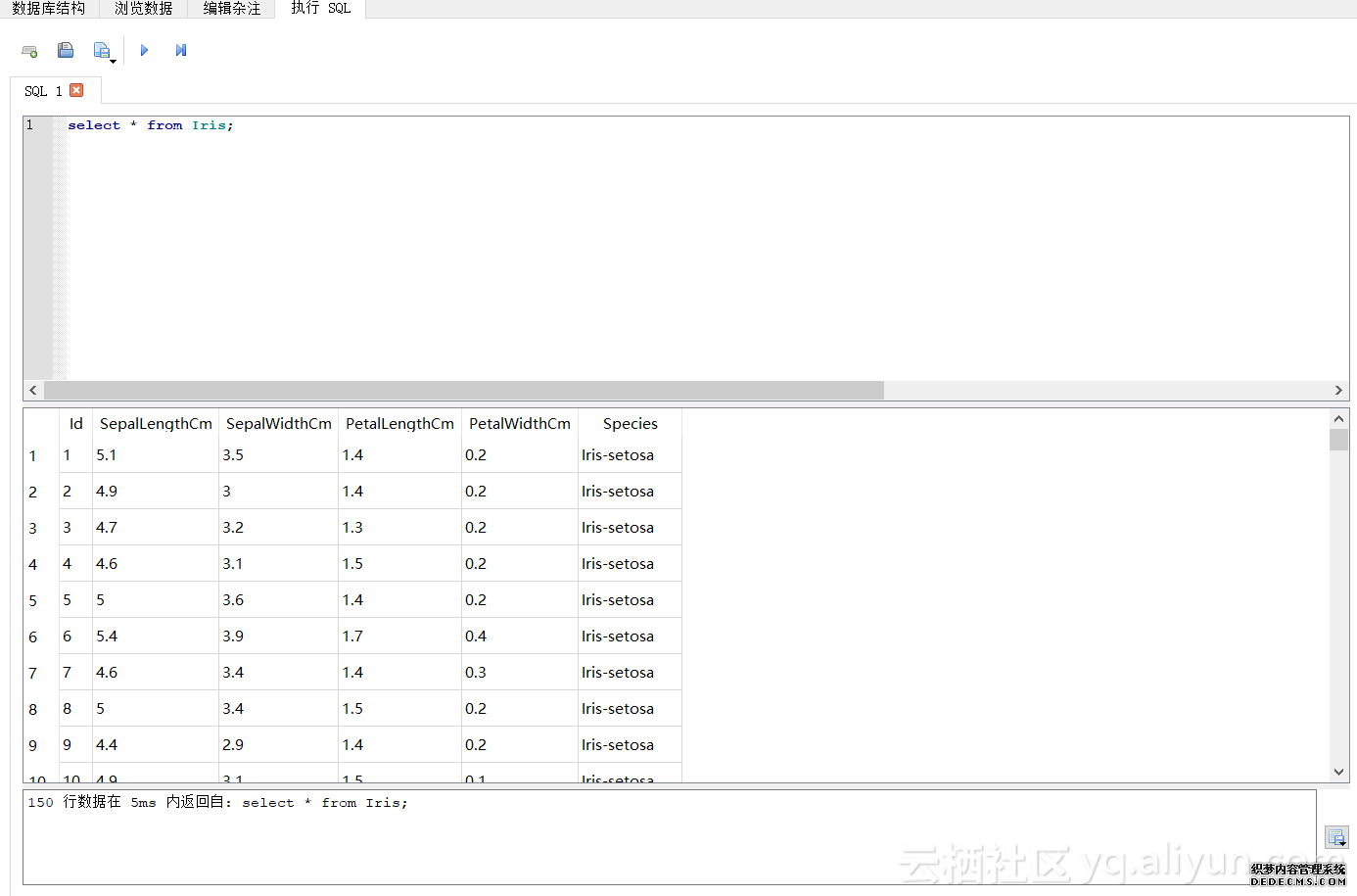Go to the 编辑杂注 tab
This screenshot has width=1357, height=896.
[231, 9]
